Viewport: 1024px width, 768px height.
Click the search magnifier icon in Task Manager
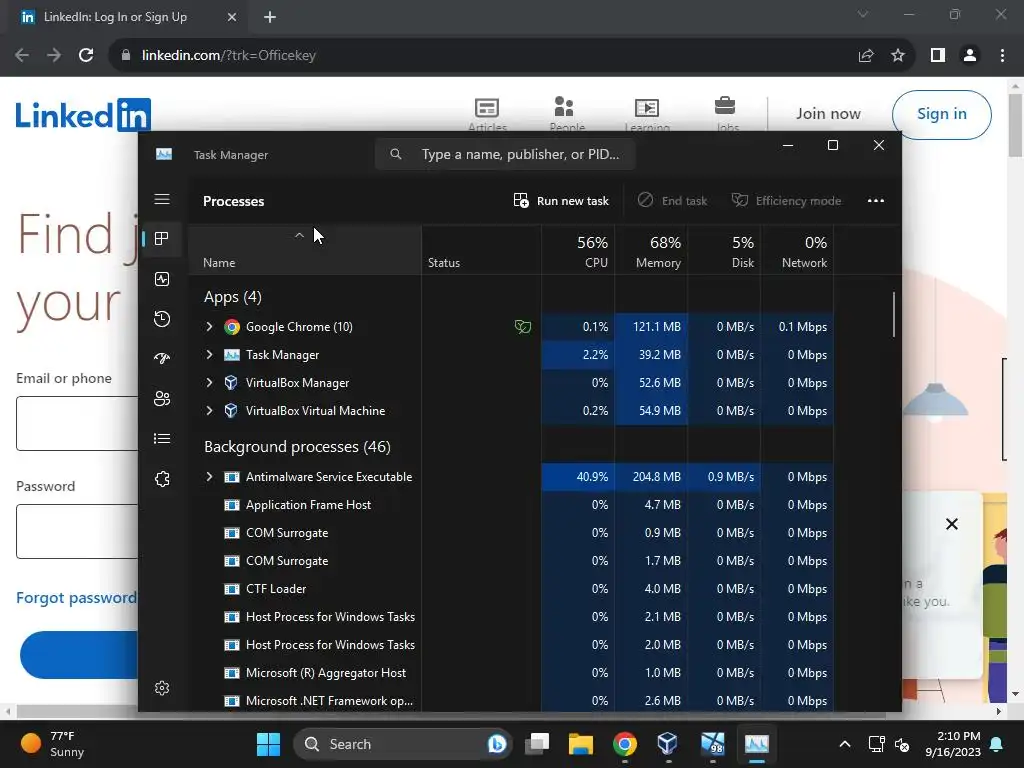[x=396, y=154]
